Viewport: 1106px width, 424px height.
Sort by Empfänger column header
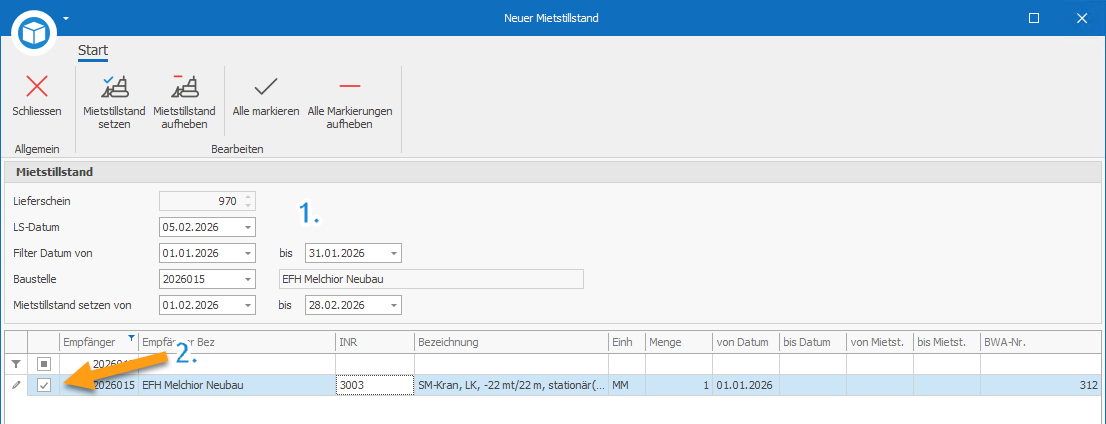click(x=99, y=342)
